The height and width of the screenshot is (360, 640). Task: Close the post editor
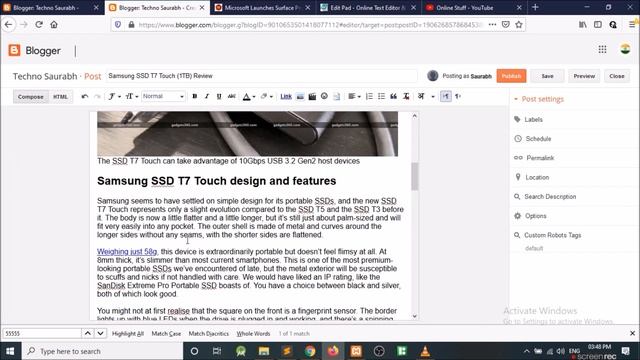[616, 76]
